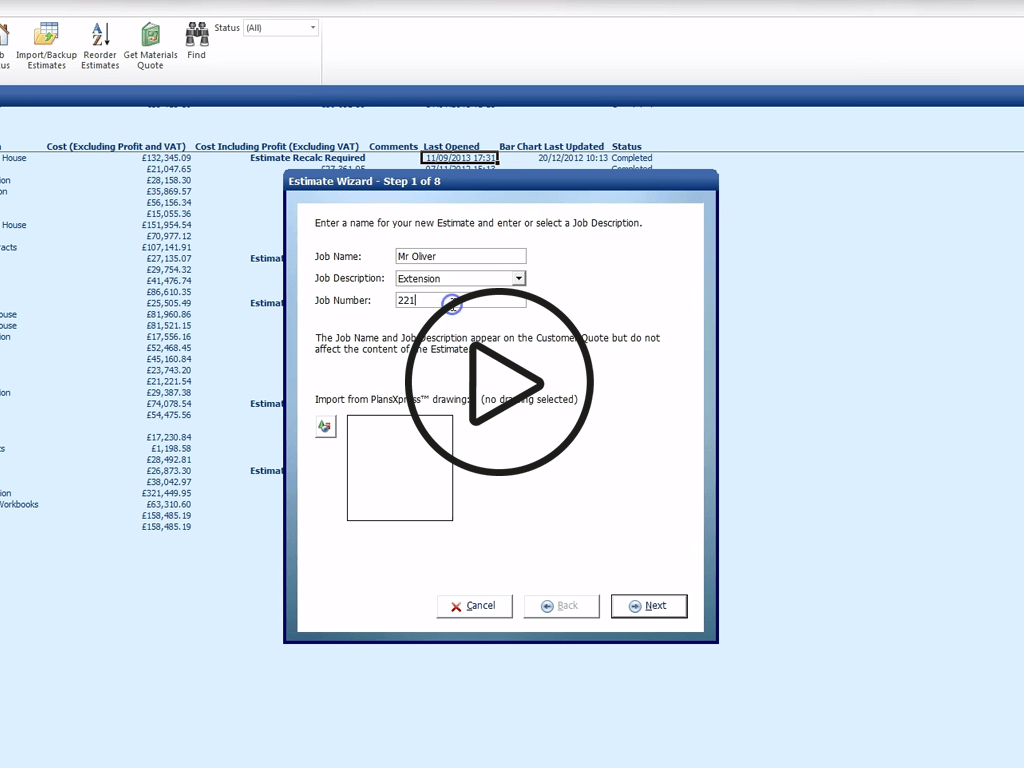Select the £26,873.30 cost cell
This screenshot has height=768, width=1024.
coord(168,471)
